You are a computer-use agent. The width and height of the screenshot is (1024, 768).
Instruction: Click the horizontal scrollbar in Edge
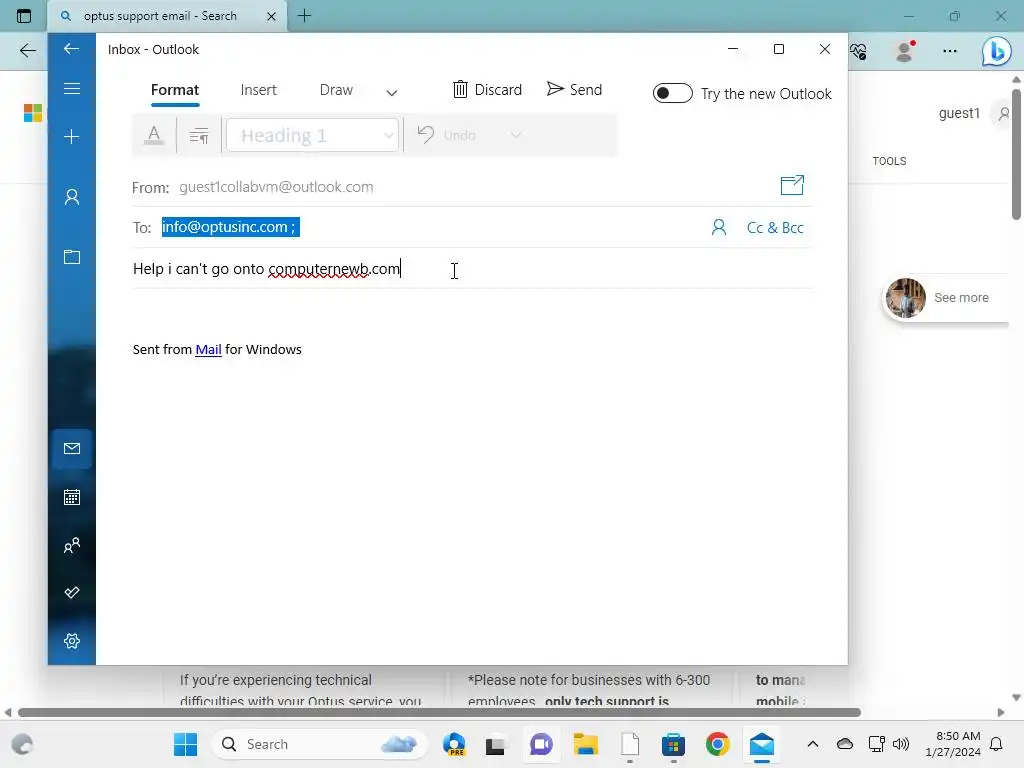(x=439, y=712)
